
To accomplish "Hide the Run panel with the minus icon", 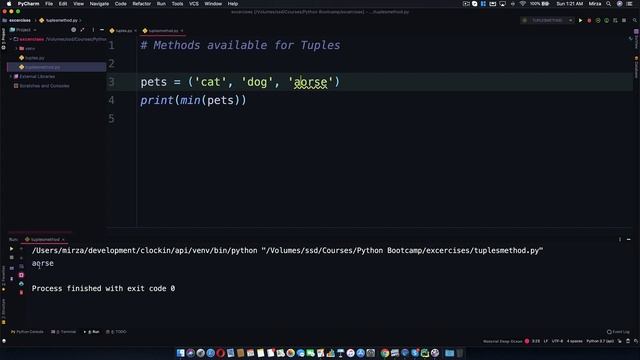I will (629, 240).
